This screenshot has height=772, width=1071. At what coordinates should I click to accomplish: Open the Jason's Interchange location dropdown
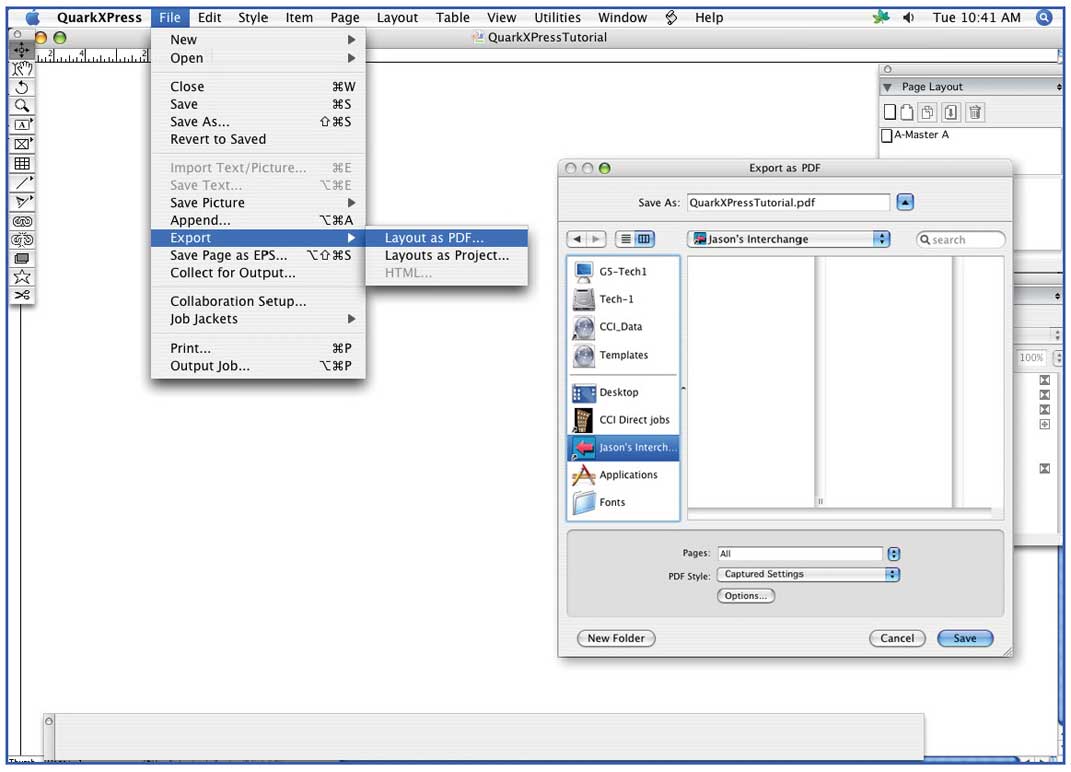pyautogui.click(x=789, y=239)
